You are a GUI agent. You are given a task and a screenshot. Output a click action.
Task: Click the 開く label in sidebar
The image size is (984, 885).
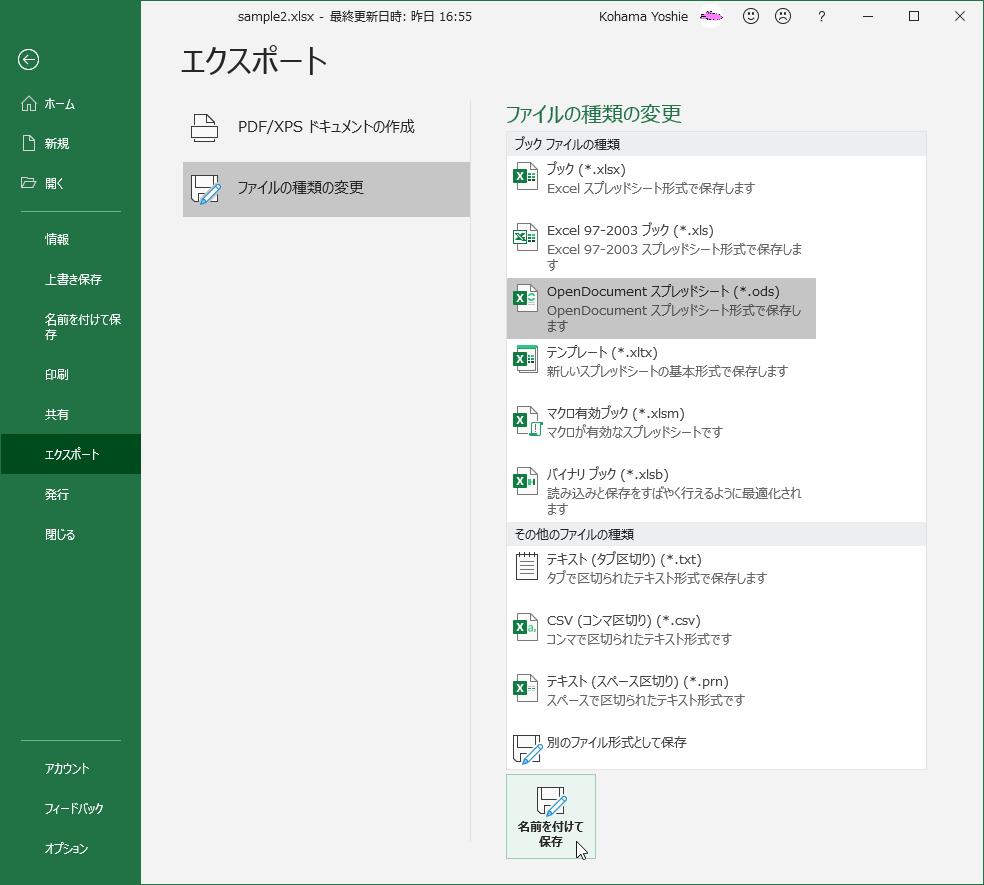(x=54, y=183)
